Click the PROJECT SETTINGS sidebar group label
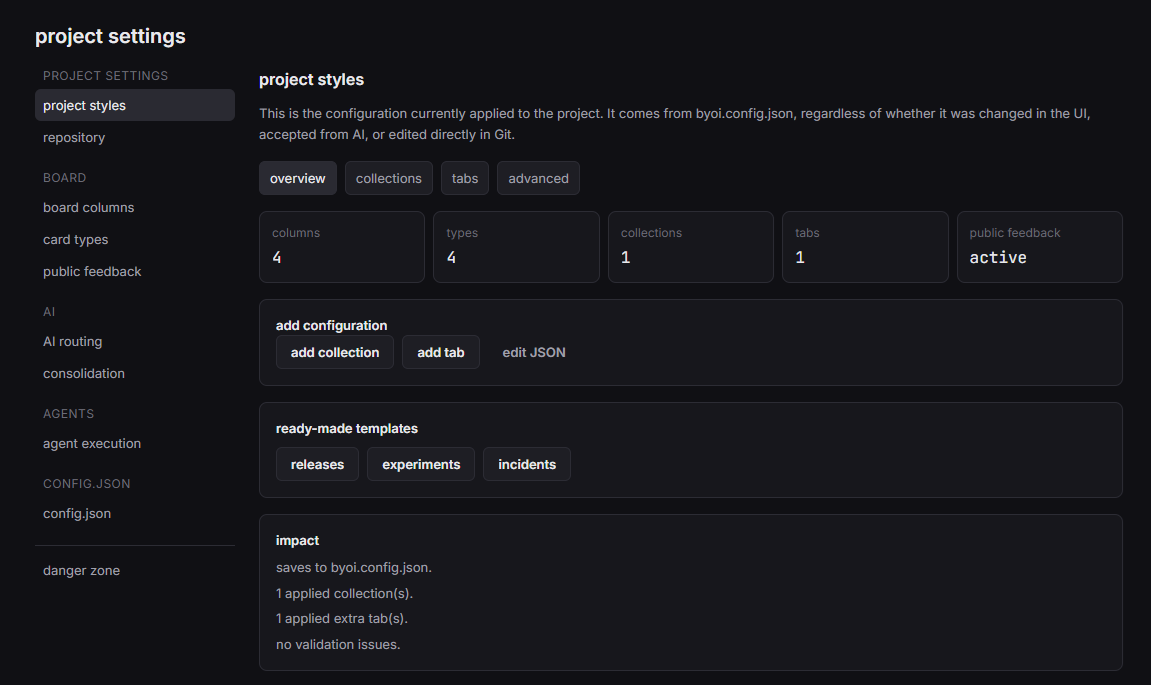Viewport: 1151px width, 685px height. [x=106, y=76]
